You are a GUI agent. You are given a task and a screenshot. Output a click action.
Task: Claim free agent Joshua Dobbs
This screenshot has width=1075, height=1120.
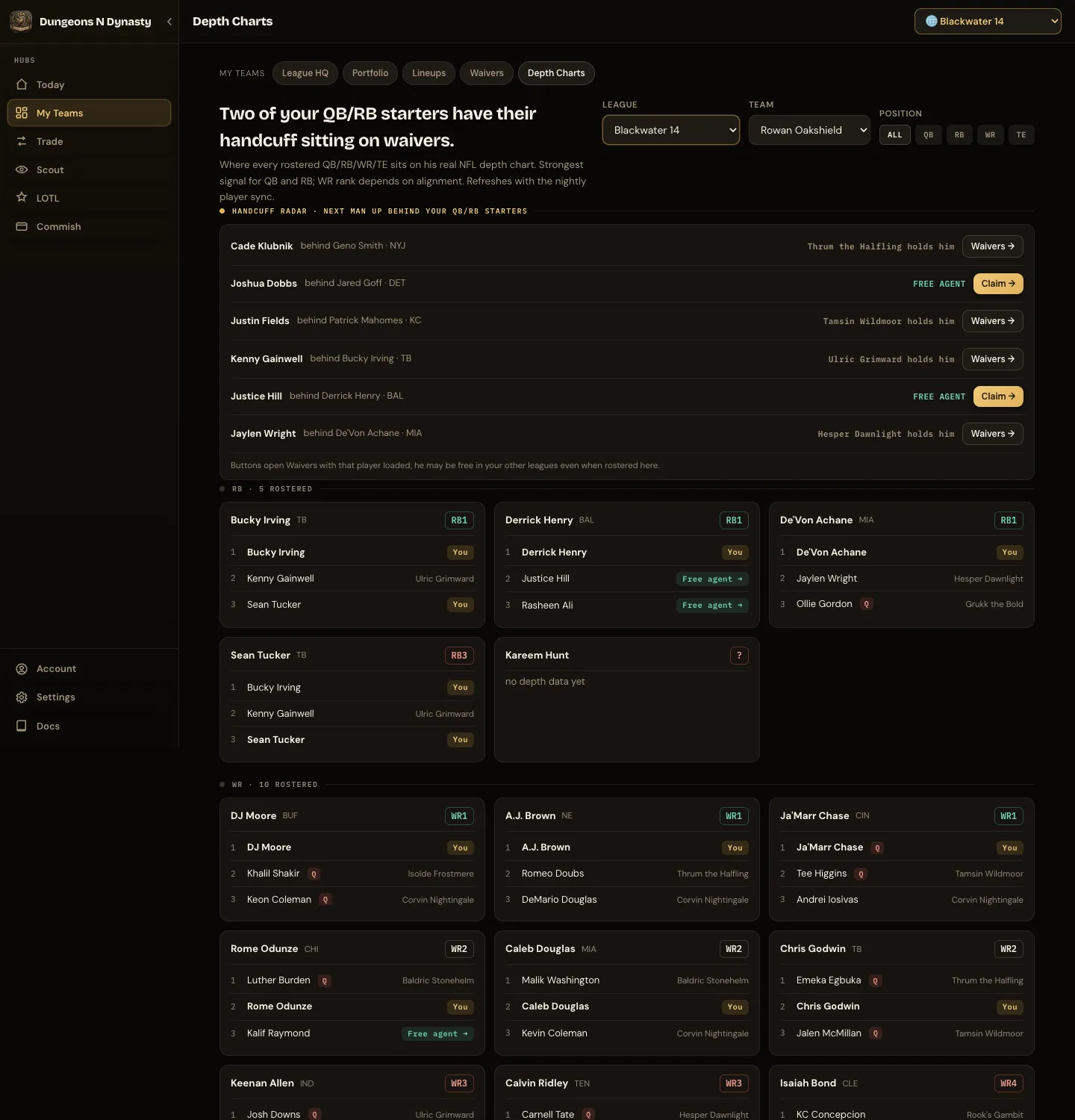click(998, 284)
